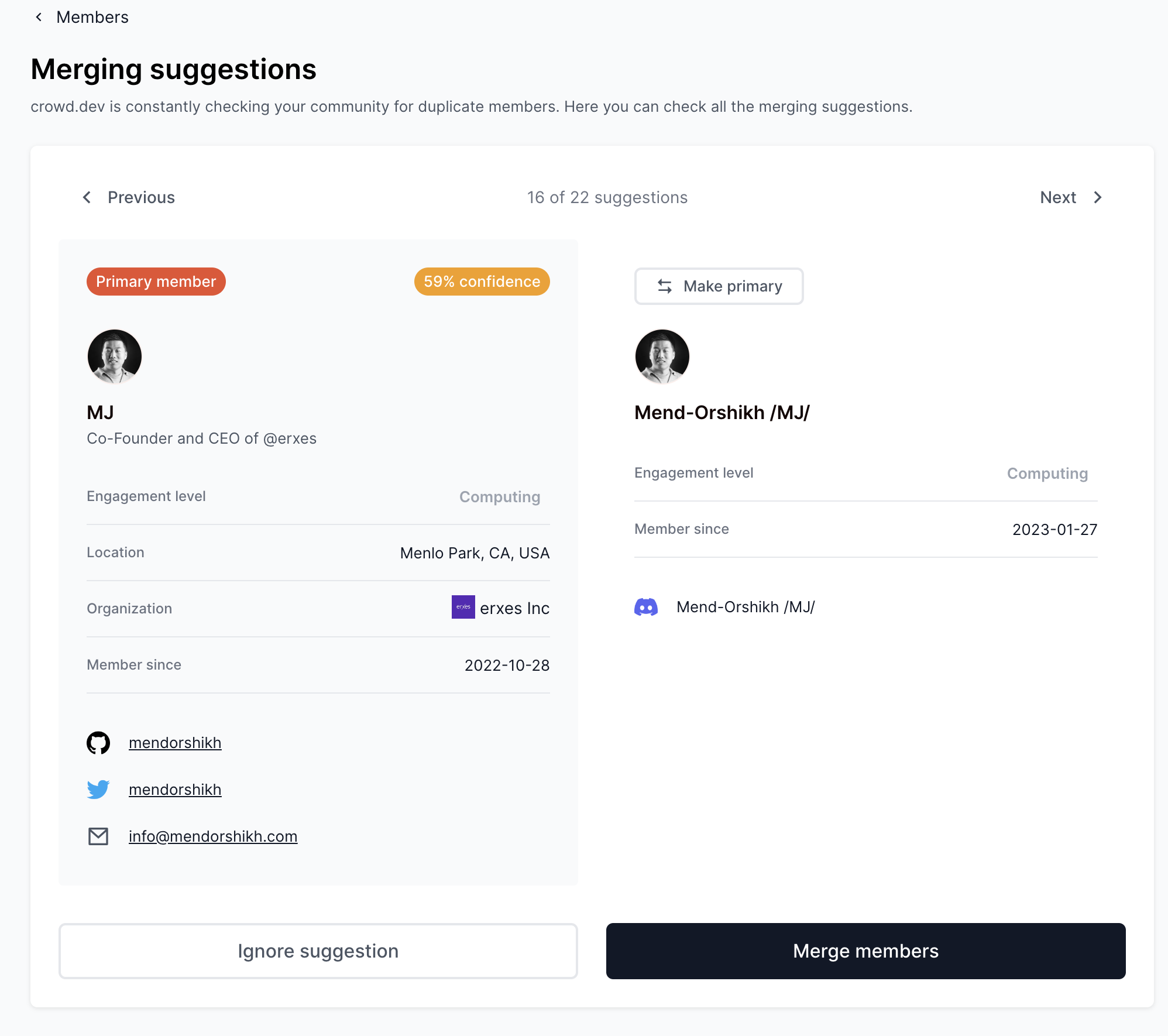Viewport: 1168px width, 1036px height.
Task: Open the mendorshikh Twitter profile link
Action: tap(175, 790)
